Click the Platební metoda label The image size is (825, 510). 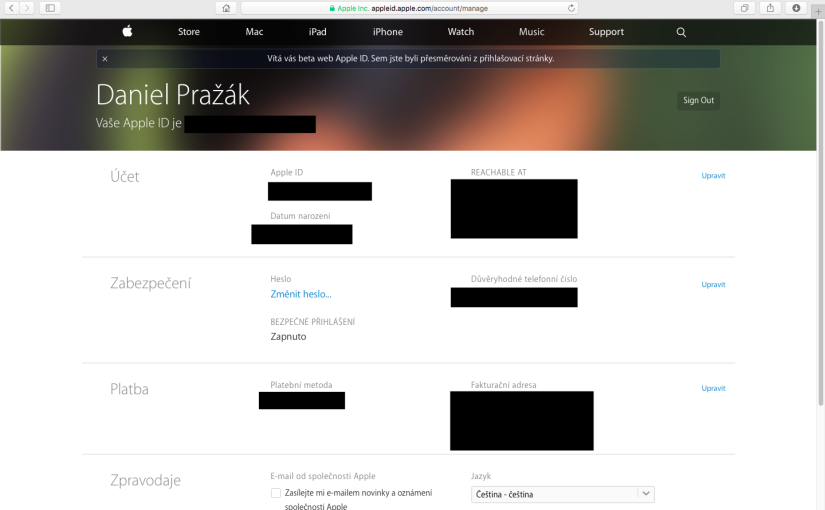(301, 385)
